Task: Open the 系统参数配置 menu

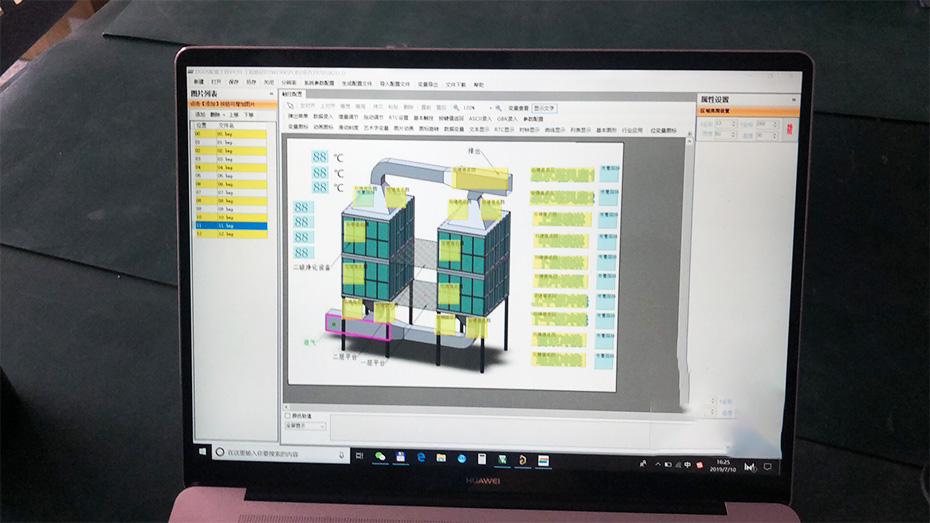Action: (x=320, y=84)
